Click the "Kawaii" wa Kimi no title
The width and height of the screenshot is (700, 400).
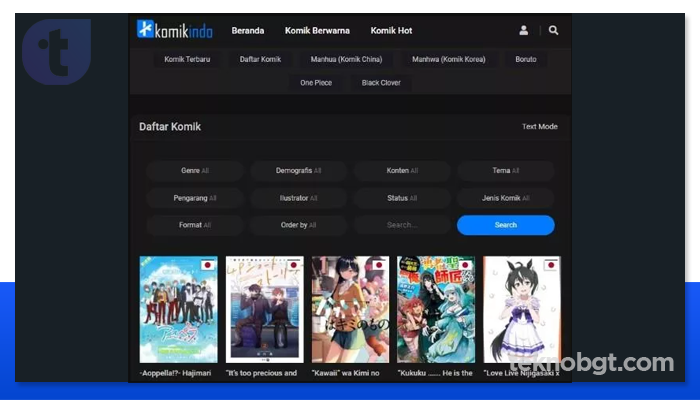[x=346, y=373]
